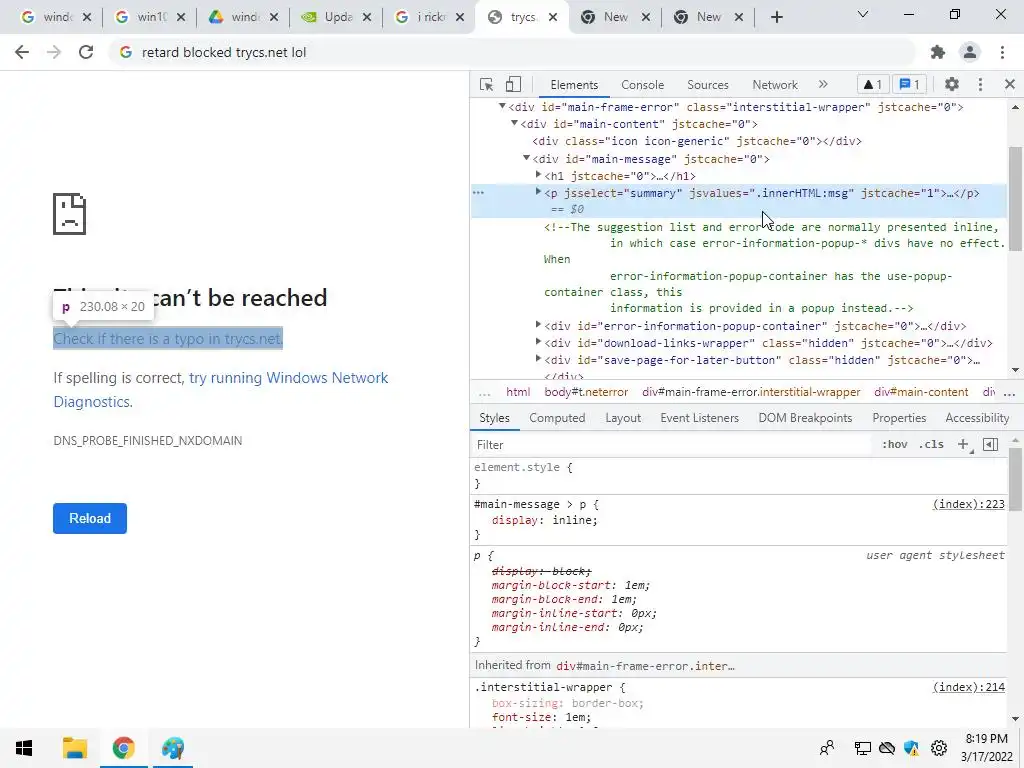The height and width of the screenshot is (768, 1024).
Task: Open DevTools customize three-dot menu
Action: (980, 84)
